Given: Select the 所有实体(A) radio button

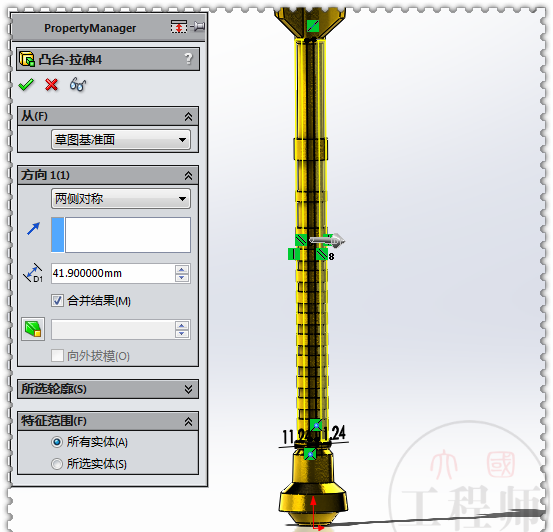Looking at the screenshot, I should 56,442.
